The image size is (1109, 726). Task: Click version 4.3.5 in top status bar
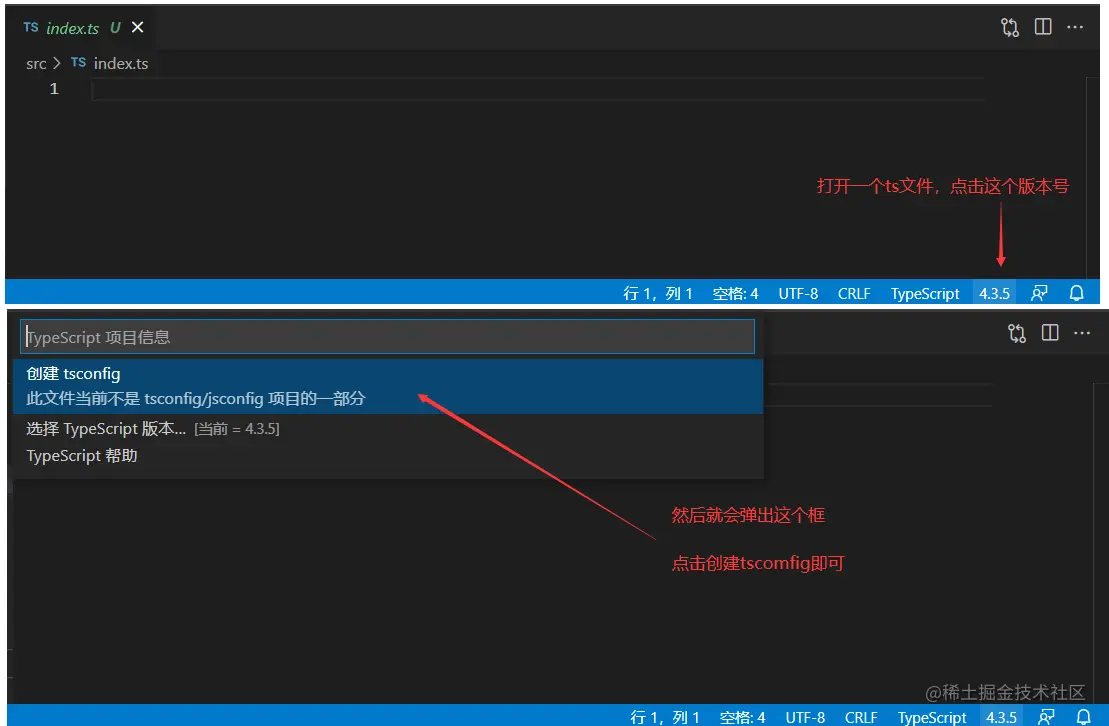(994, 293)
